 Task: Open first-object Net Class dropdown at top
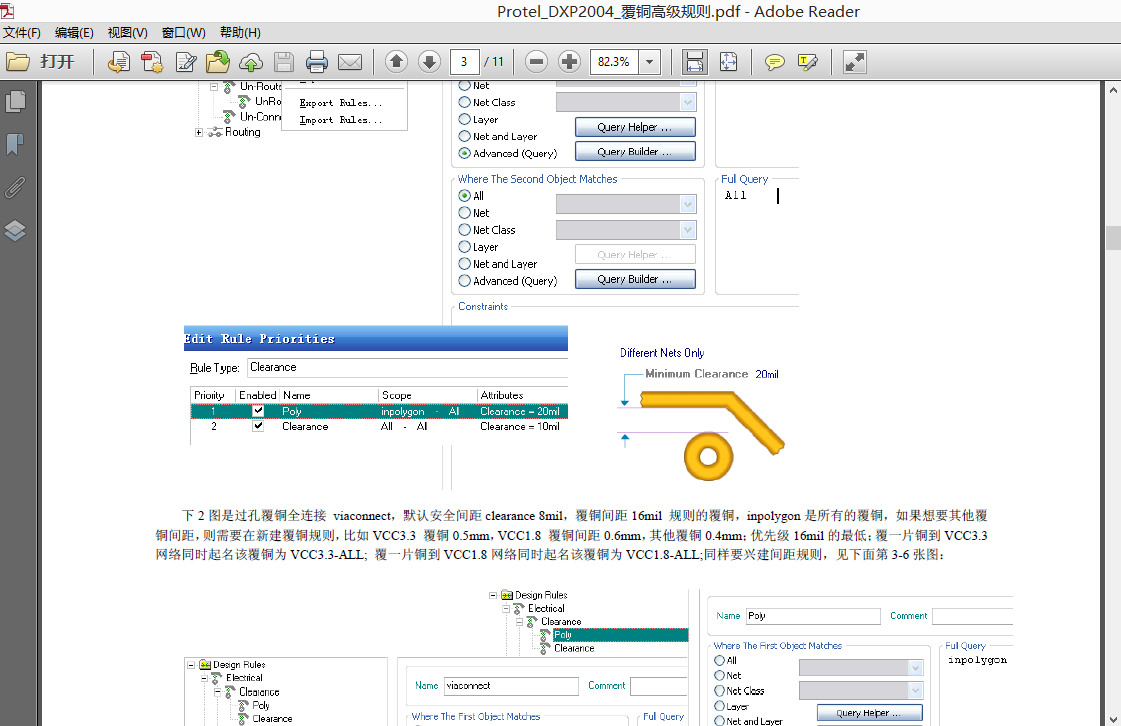coord(626,102)
